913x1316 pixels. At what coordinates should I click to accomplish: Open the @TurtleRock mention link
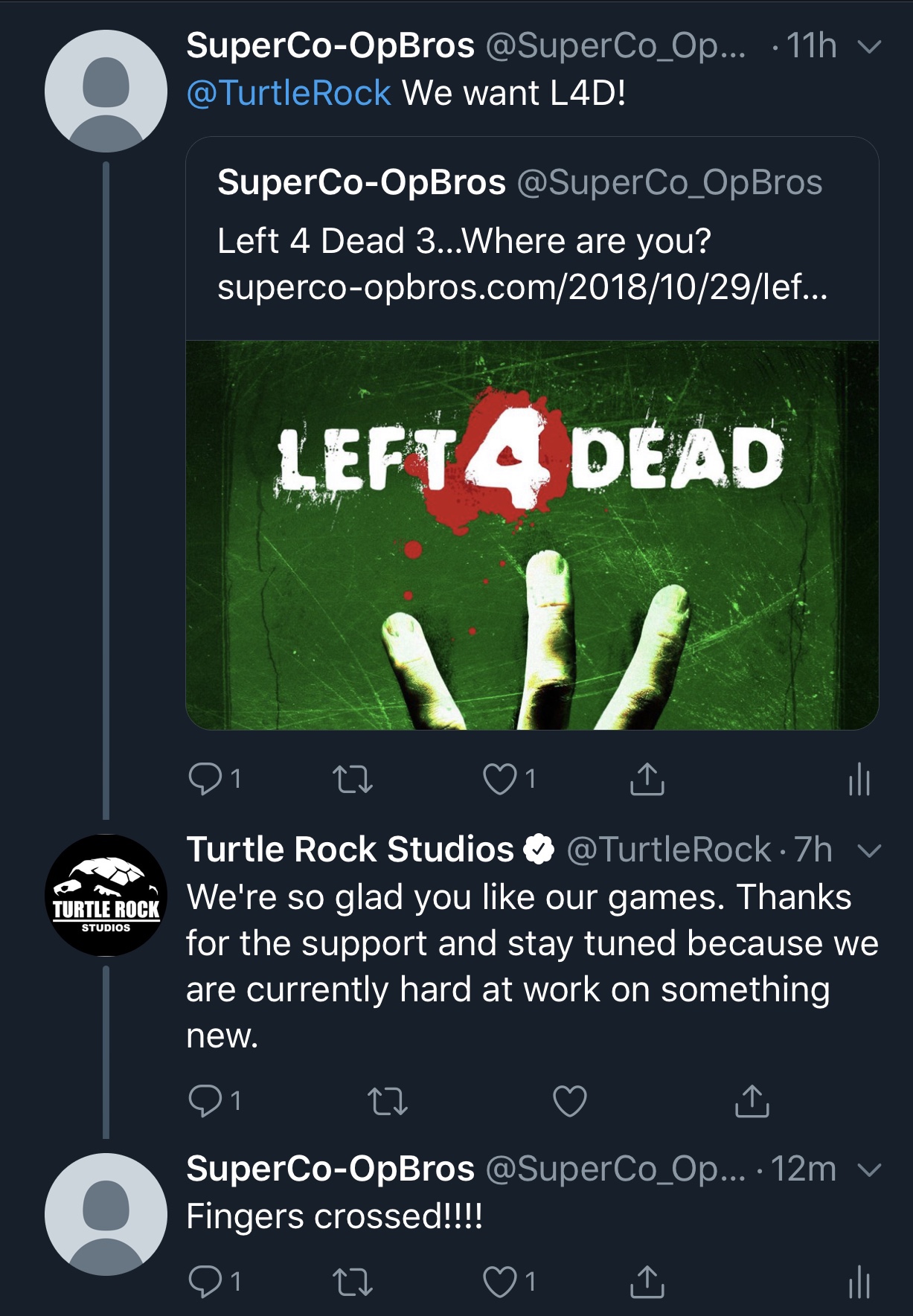pos(289,93)
